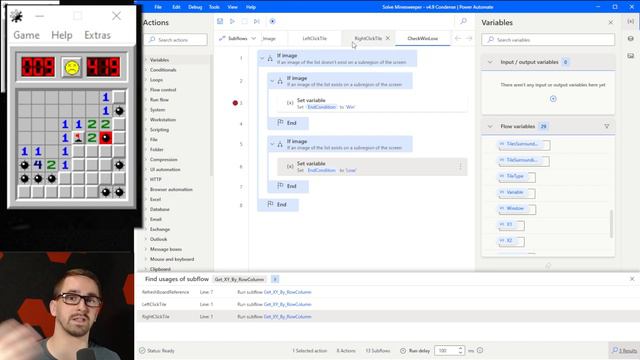Collapse the If image block on line 2
The width and height of the screenshot is (640, 360).
[x=272, y=81]
